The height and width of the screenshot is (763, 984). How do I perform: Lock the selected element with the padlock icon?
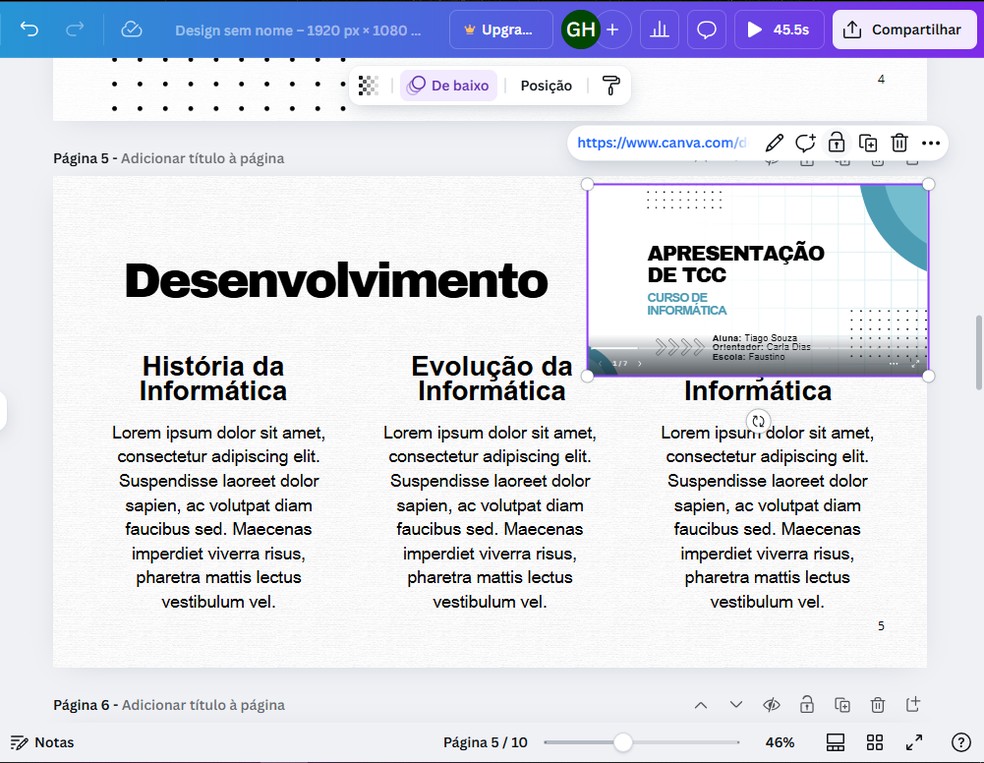[x=836, y=142]
